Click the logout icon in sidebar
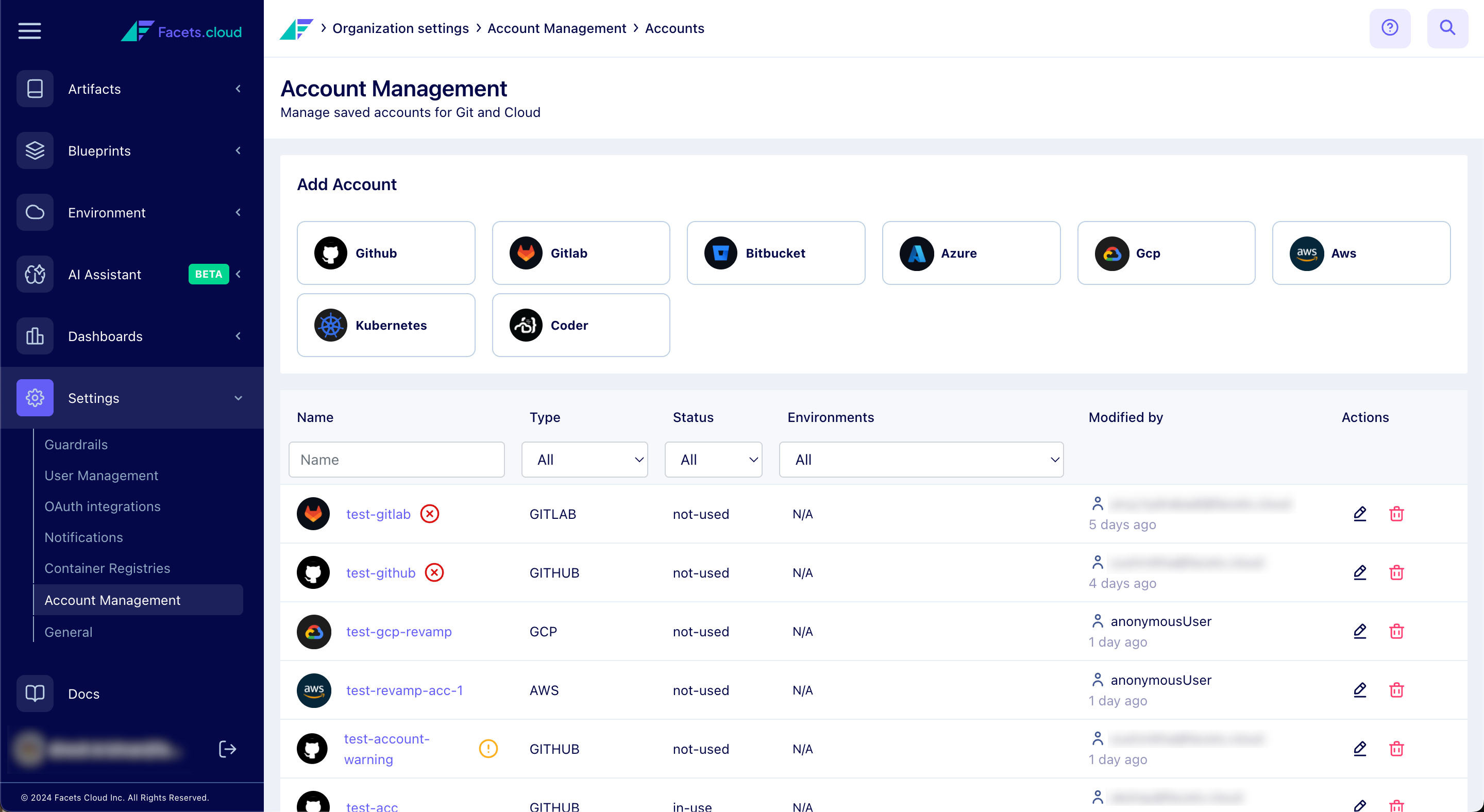This screenshot has height=812, width=1484. pyautogui.click(x=228, y=749)
